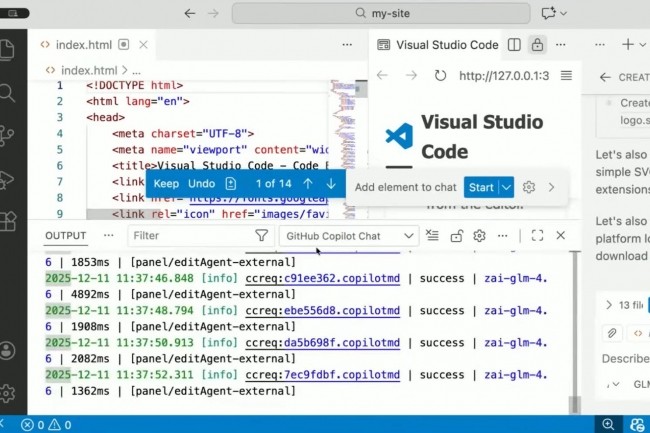Open editor group more actions menu
Viewport: 650px width, 433px height.
click(x=347, y=45)
